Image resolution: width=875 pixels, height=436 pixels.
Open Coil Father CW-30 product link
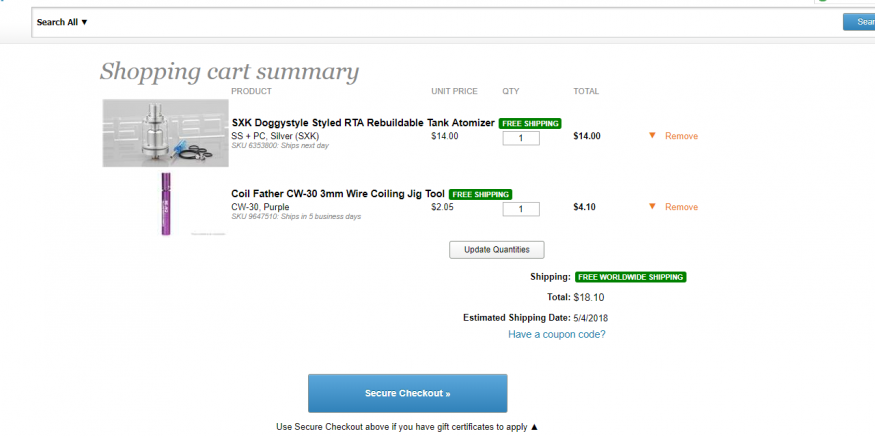coord(338,194)
